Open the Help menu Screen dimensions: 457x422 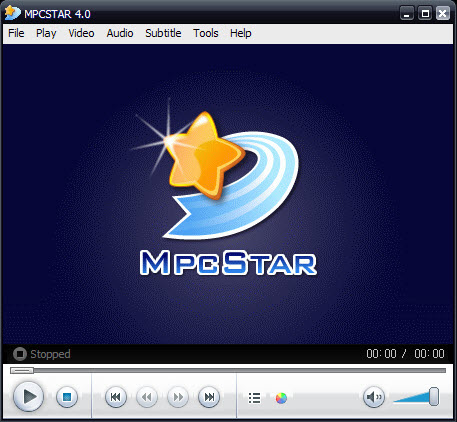tap(241, 33)
